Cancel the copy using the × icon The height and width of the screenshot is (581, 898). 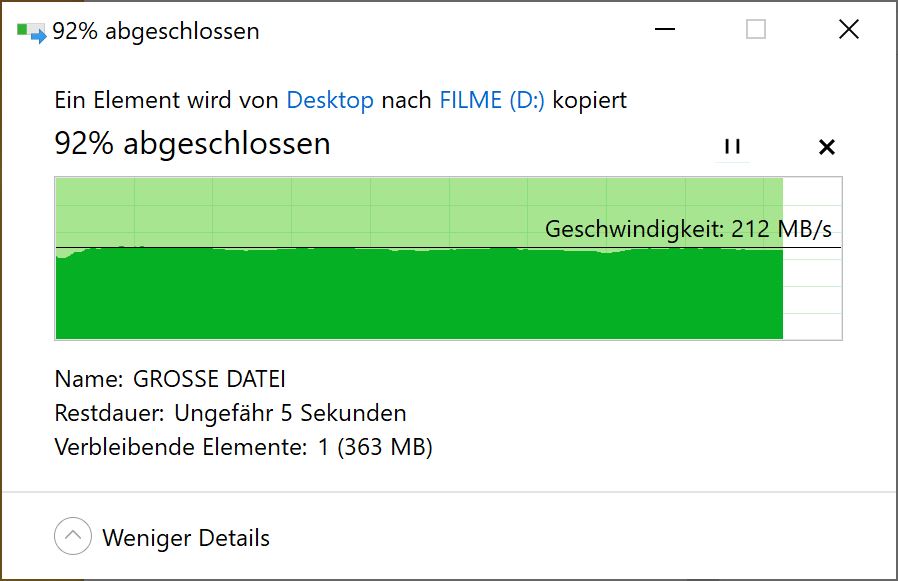[x=827, y=146]
